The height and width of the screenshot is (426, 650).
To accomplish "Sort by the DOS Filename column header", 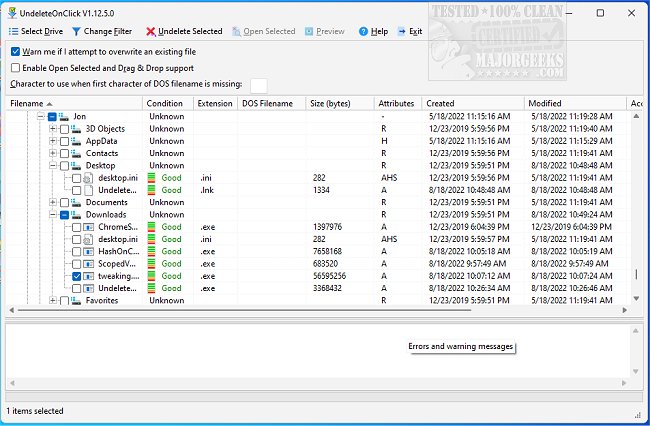I will point(272,104).
